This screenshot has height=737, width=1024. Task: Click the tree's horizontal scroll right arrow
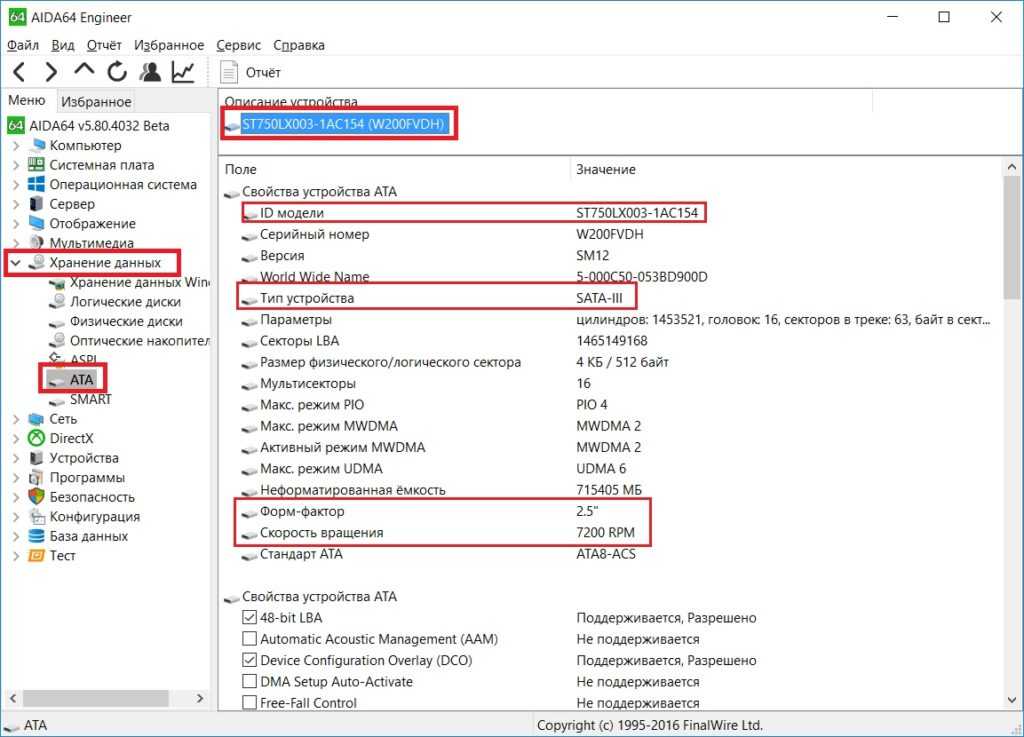pos(200,698)
